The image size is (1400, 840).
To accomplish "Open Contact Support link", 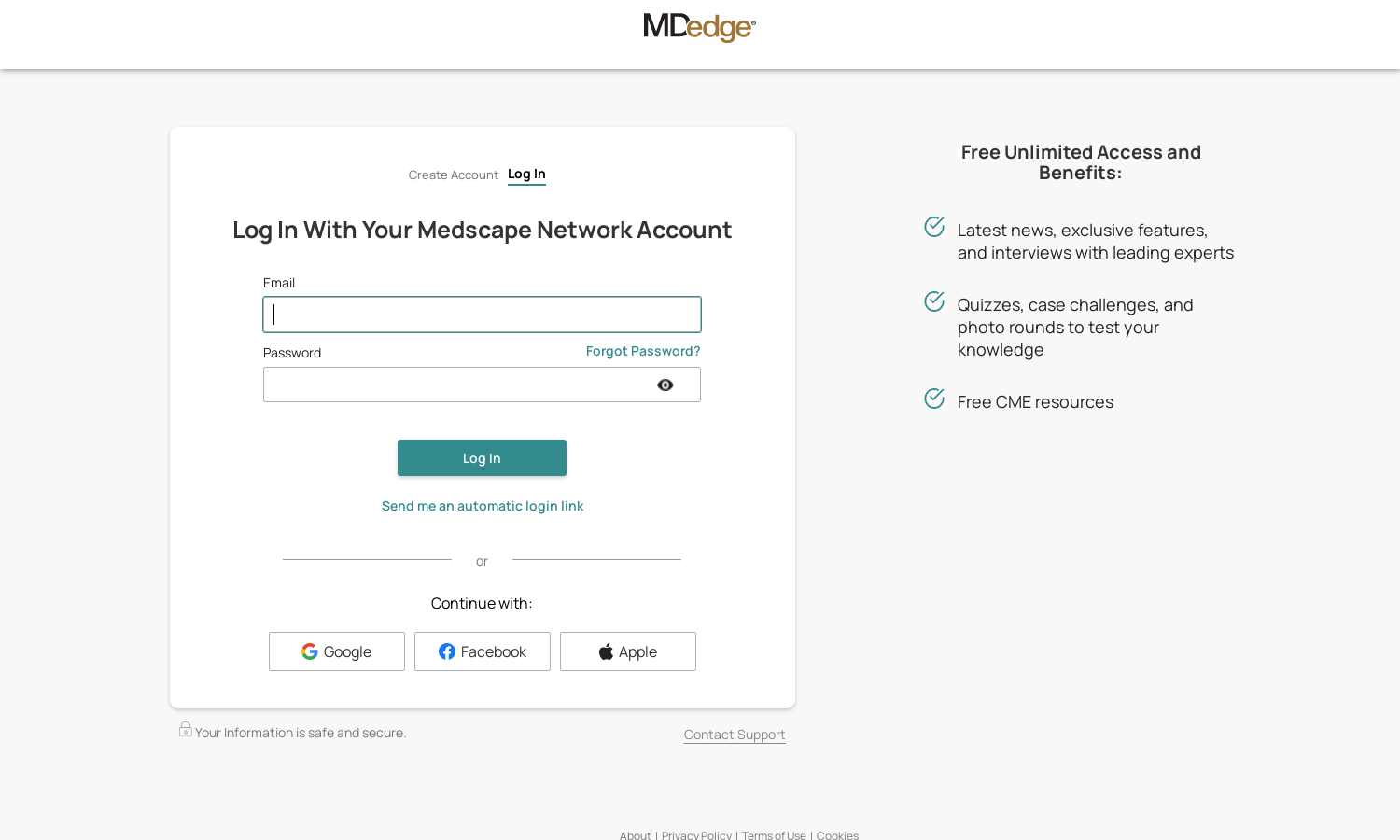I will (735, 735).
